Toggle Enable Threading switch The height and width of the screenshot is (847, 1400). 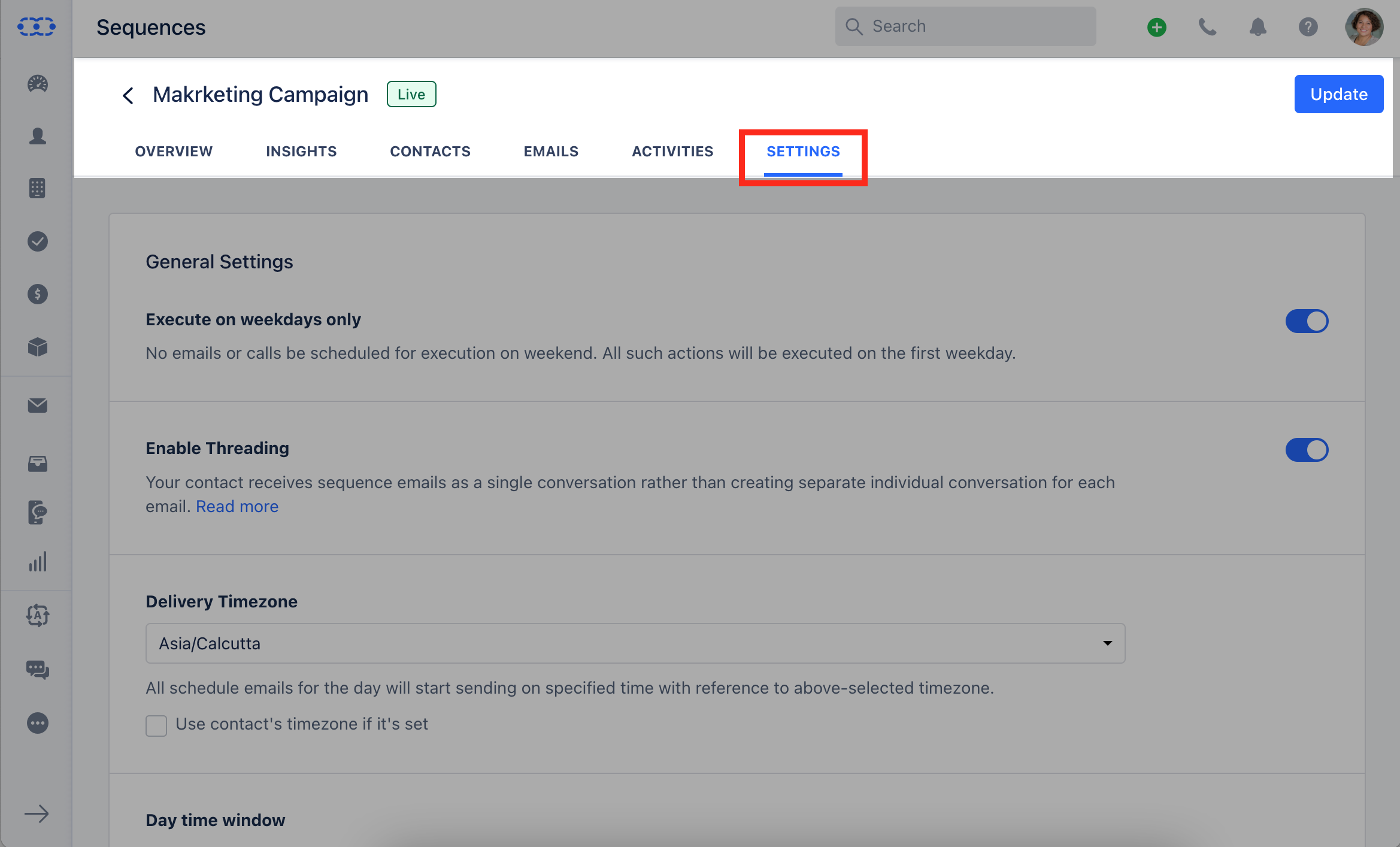click(x=1307, y=450)
